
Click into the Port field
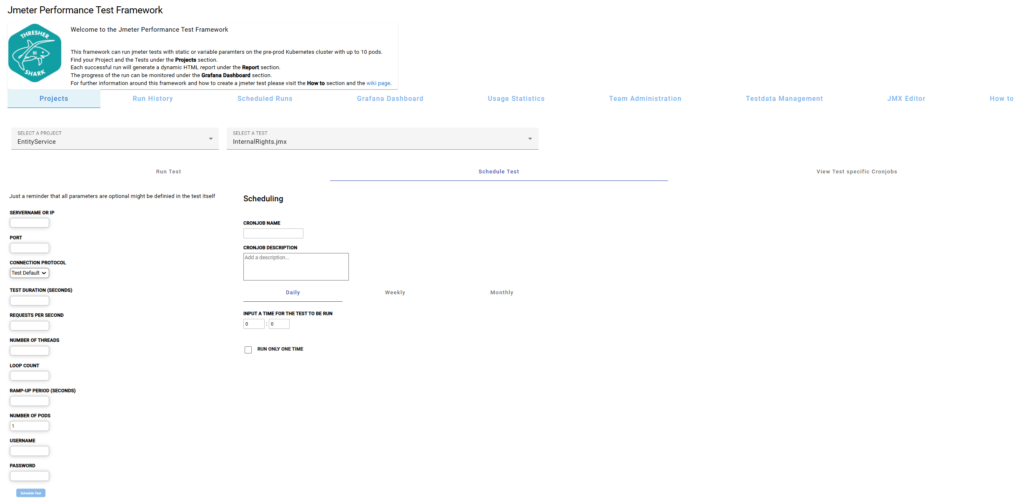[29, 248]
